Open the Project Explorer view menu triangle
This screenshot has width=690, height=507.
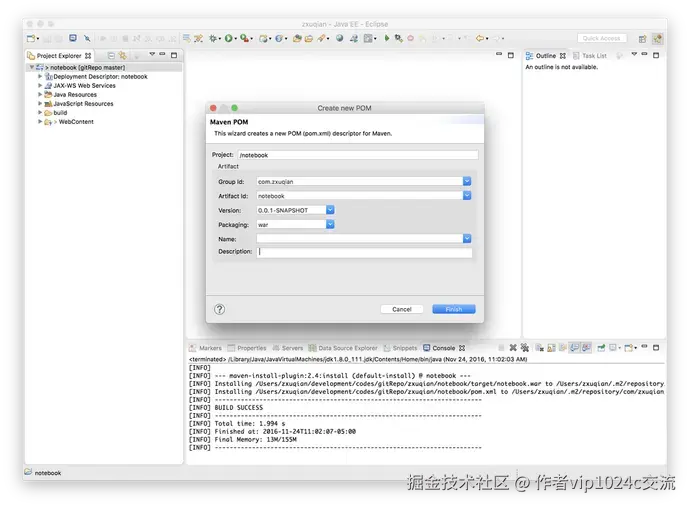[152, 54]
